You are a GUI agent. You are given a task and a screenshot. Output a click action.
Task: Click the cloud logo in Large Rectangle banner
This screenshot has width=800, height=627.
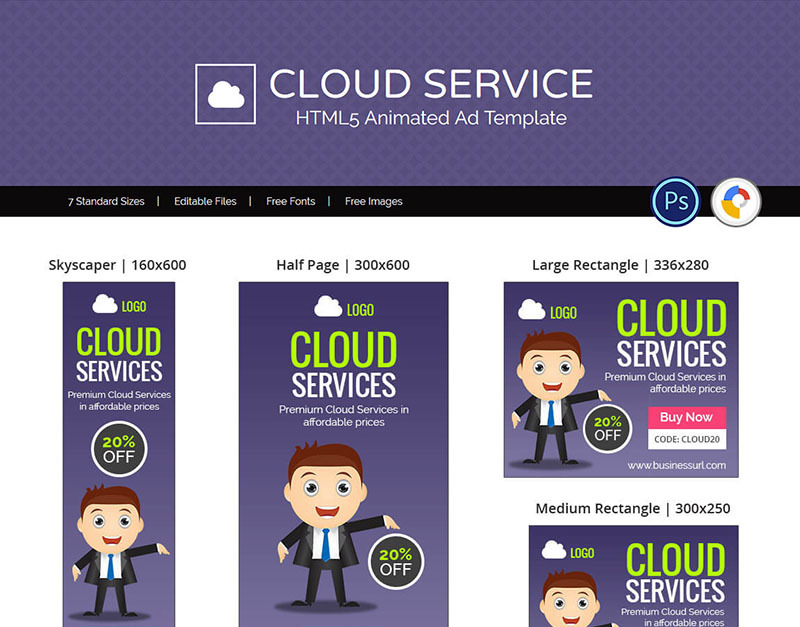click(531, 310)
